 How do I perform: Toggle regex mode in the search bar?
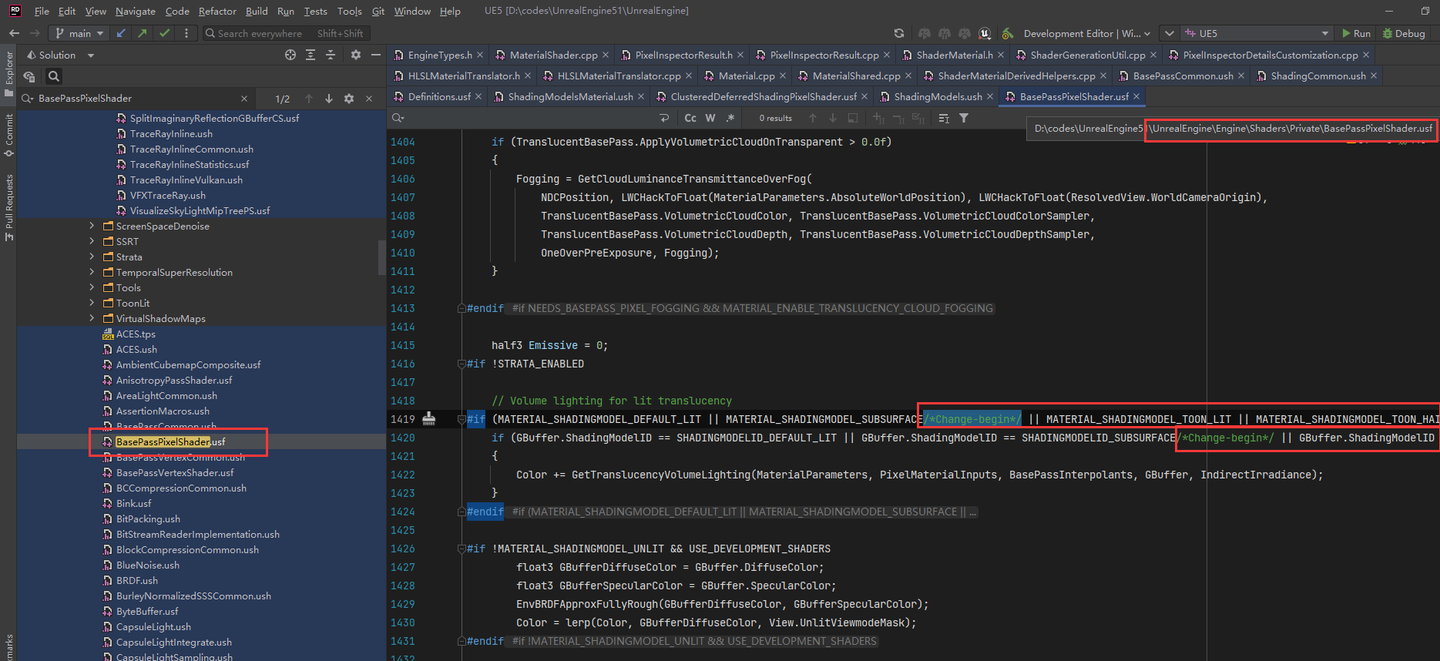point(730,118)
